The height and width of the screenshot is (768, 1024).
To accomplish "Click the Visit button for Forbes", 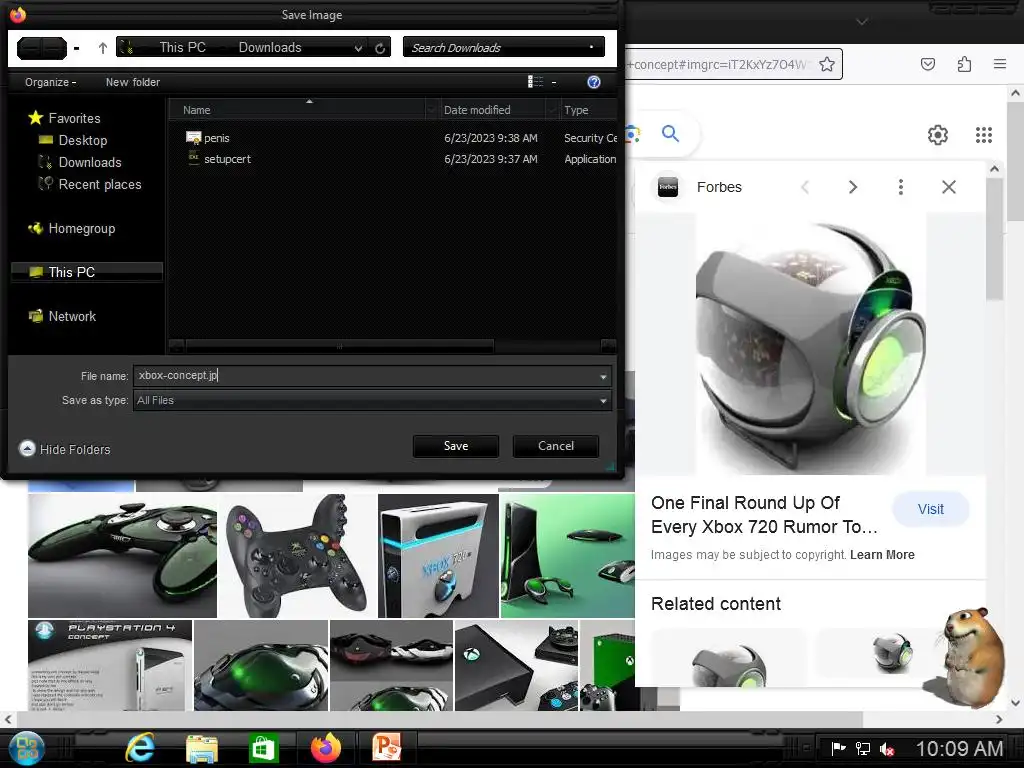I will click(x=930, y=509).
